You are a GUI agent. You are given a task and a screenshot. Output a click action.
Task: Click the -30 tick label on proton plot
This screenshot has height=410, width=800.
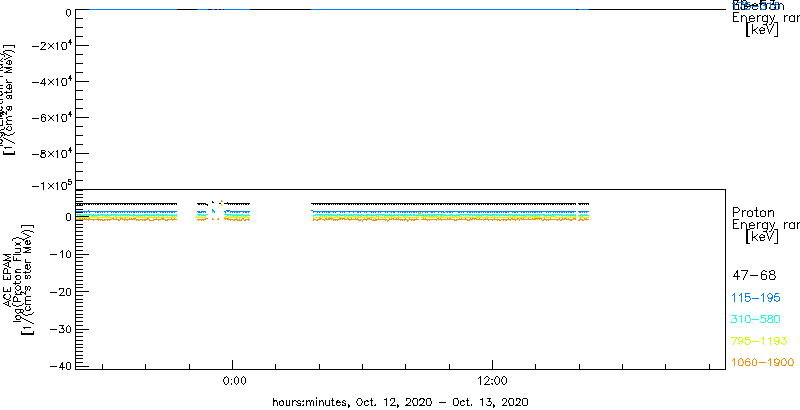(60, 329)
